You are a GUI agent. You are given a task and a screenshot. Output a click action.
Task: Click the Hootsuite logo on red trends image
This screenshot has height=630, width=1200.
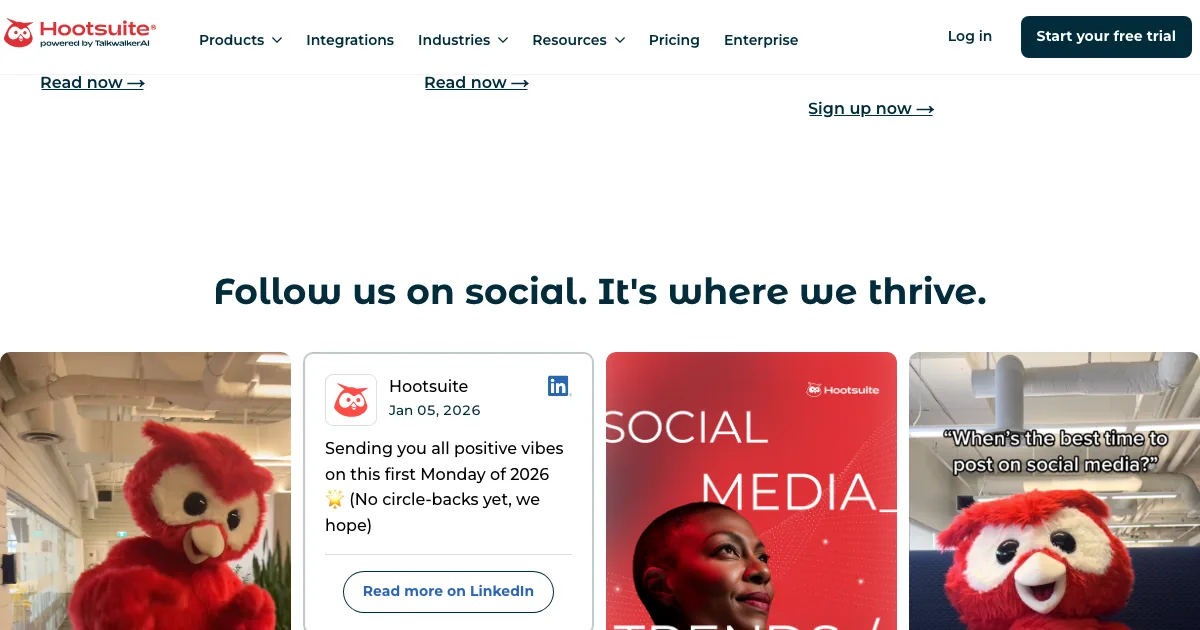pos(843,389)
